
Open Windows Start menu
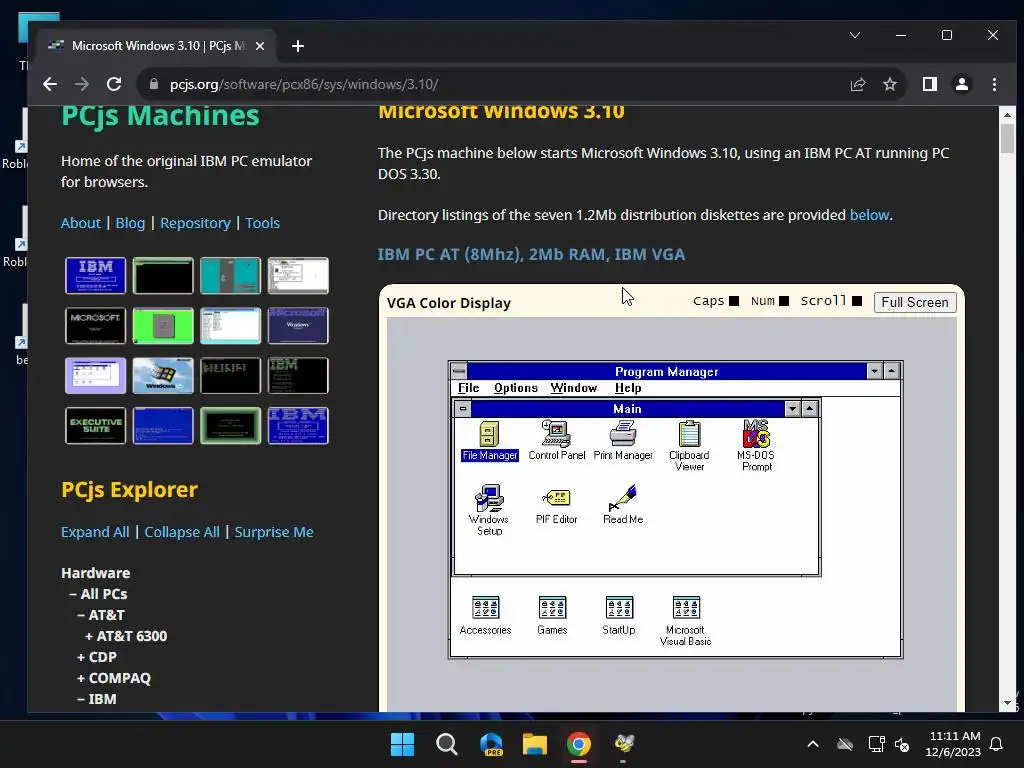[402, 744]
